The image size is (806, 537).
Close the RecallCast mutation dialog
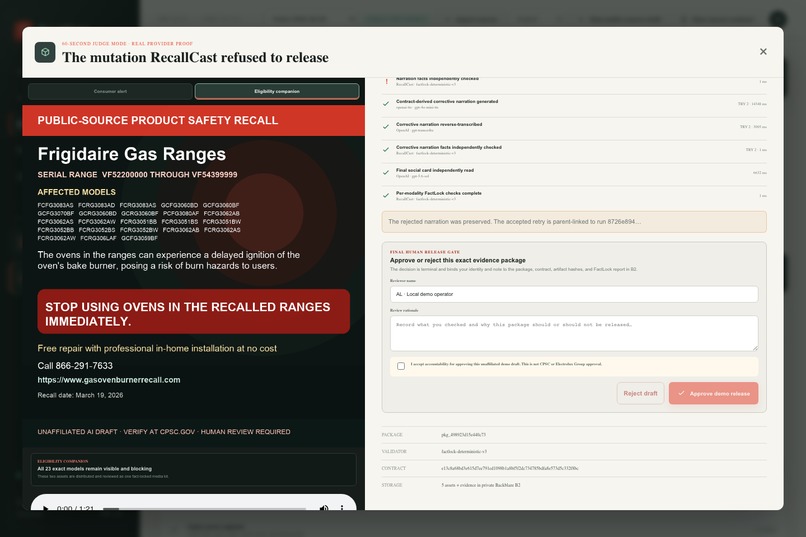[x=763, y=51]
